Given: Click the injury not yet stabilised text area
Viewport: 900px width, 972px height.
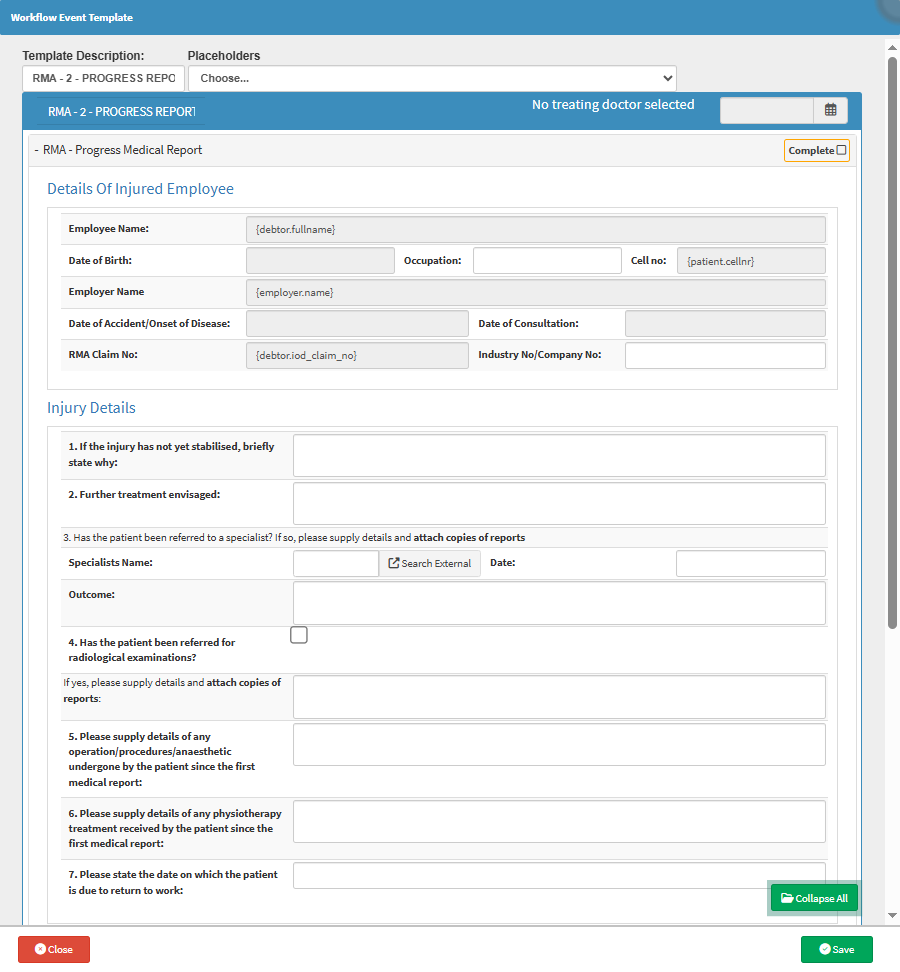Looking at the screenshot, I should coord(559,456).
